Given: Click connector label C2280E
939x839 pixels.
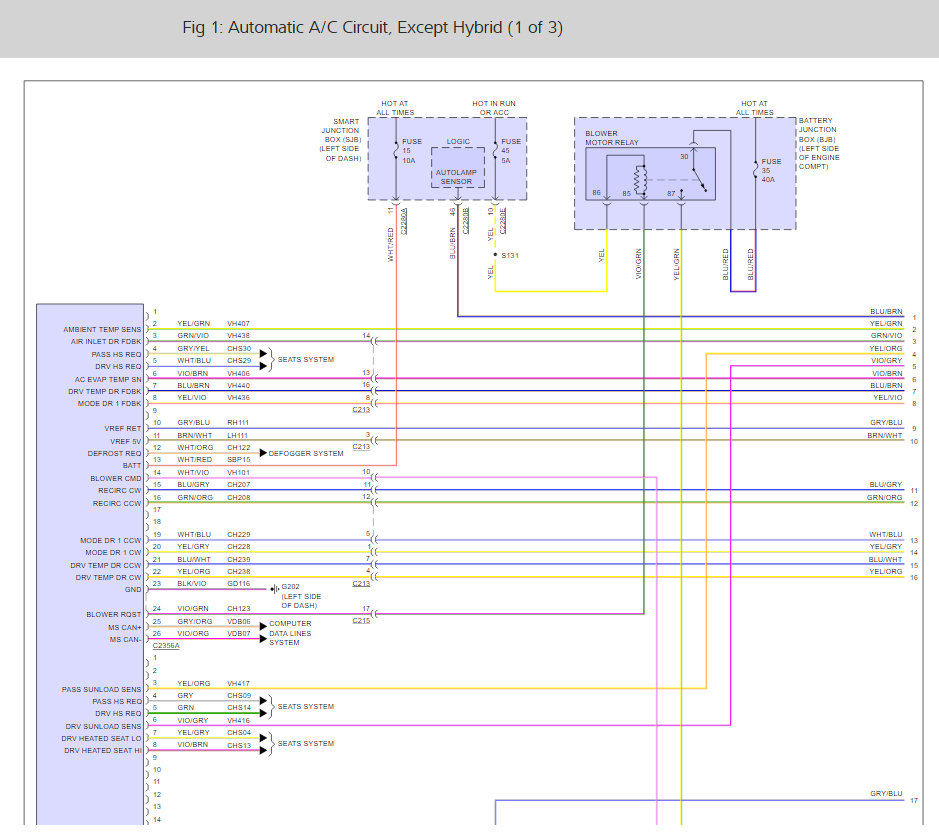Looking at the screenshot, I should (502, 221).
